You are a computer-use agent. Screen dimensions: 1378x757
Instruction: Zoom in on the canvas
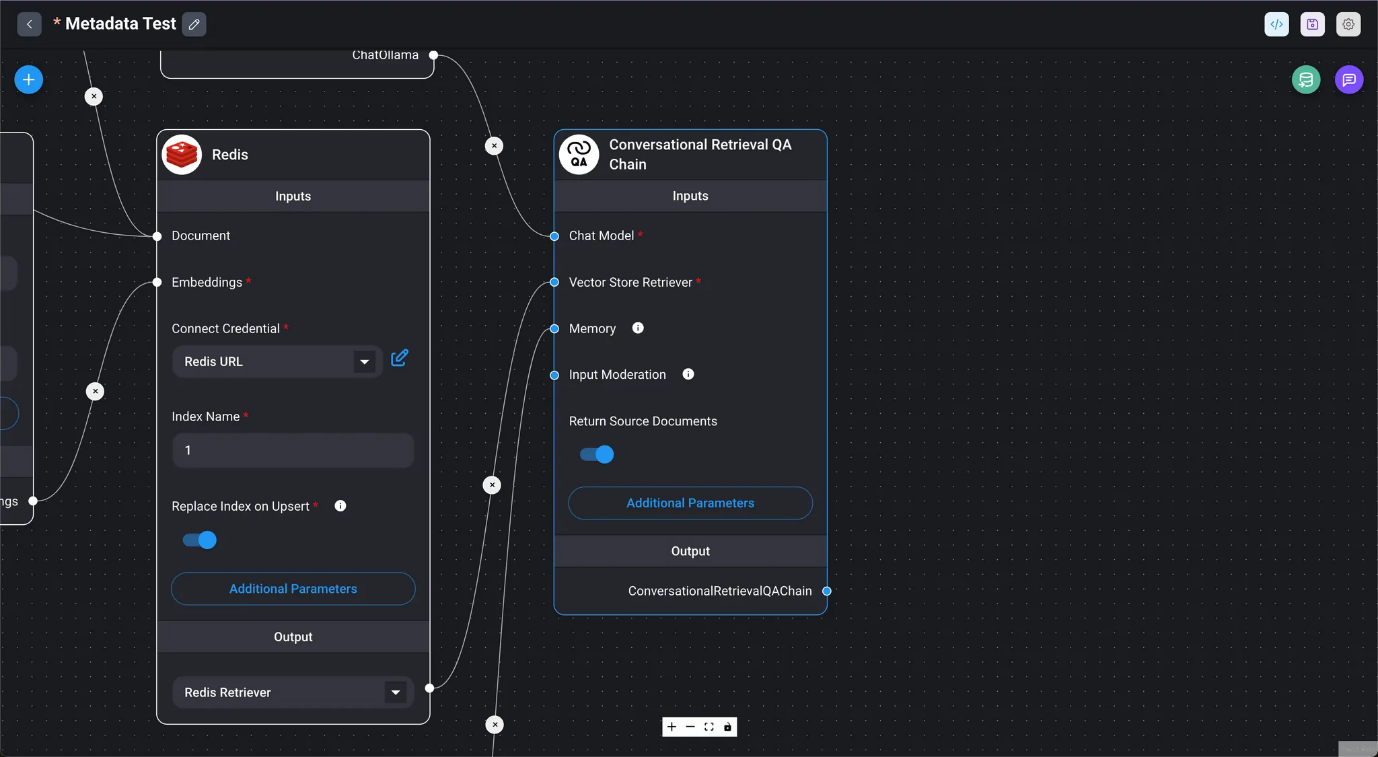(672, 727)
